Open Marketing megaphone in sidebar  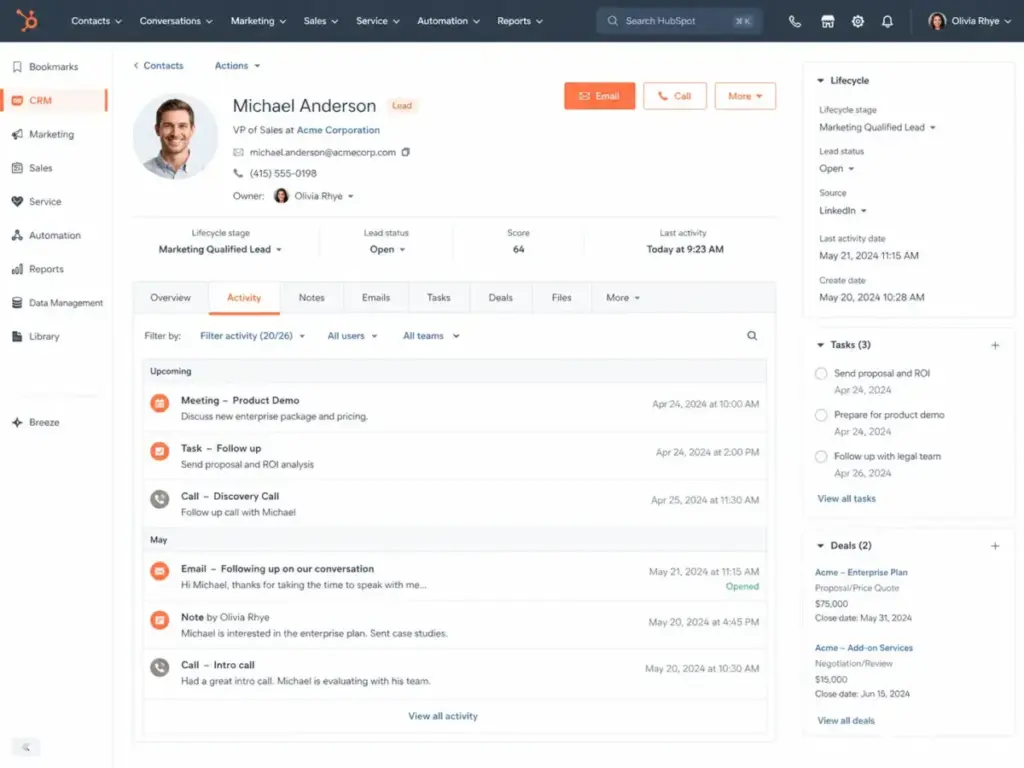[18, 134]
